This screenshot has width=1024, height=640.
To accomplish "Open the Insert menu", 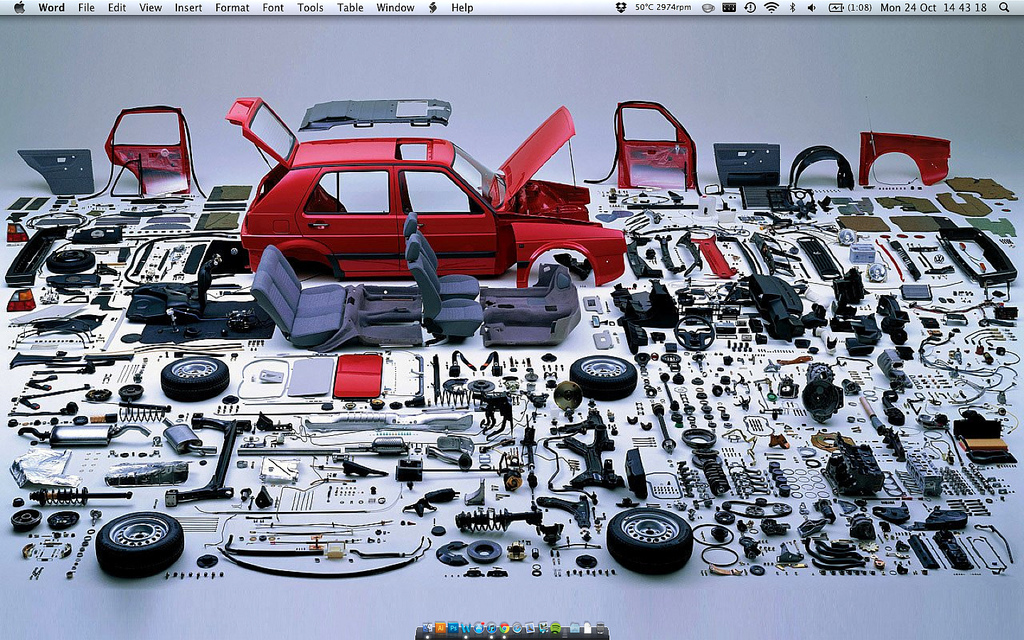I will 188,7.
